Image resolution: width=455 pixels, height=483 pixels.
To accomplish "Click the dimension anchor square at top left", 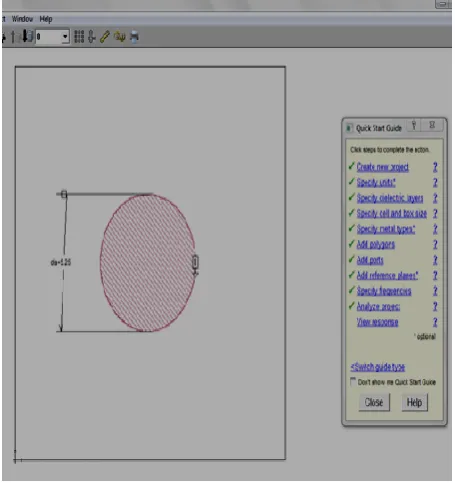I will click(64, 194).
